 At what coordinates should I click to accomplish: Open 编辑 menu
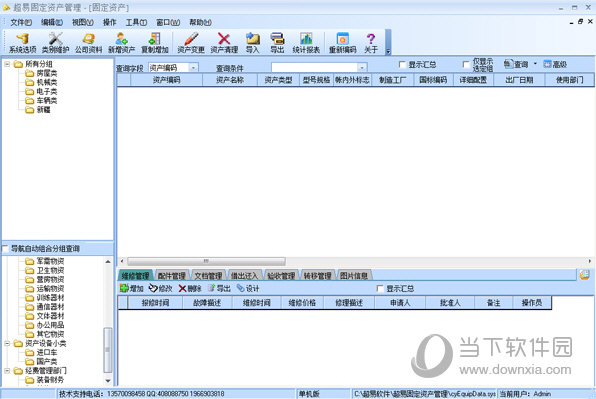click(x=52, y=23)
